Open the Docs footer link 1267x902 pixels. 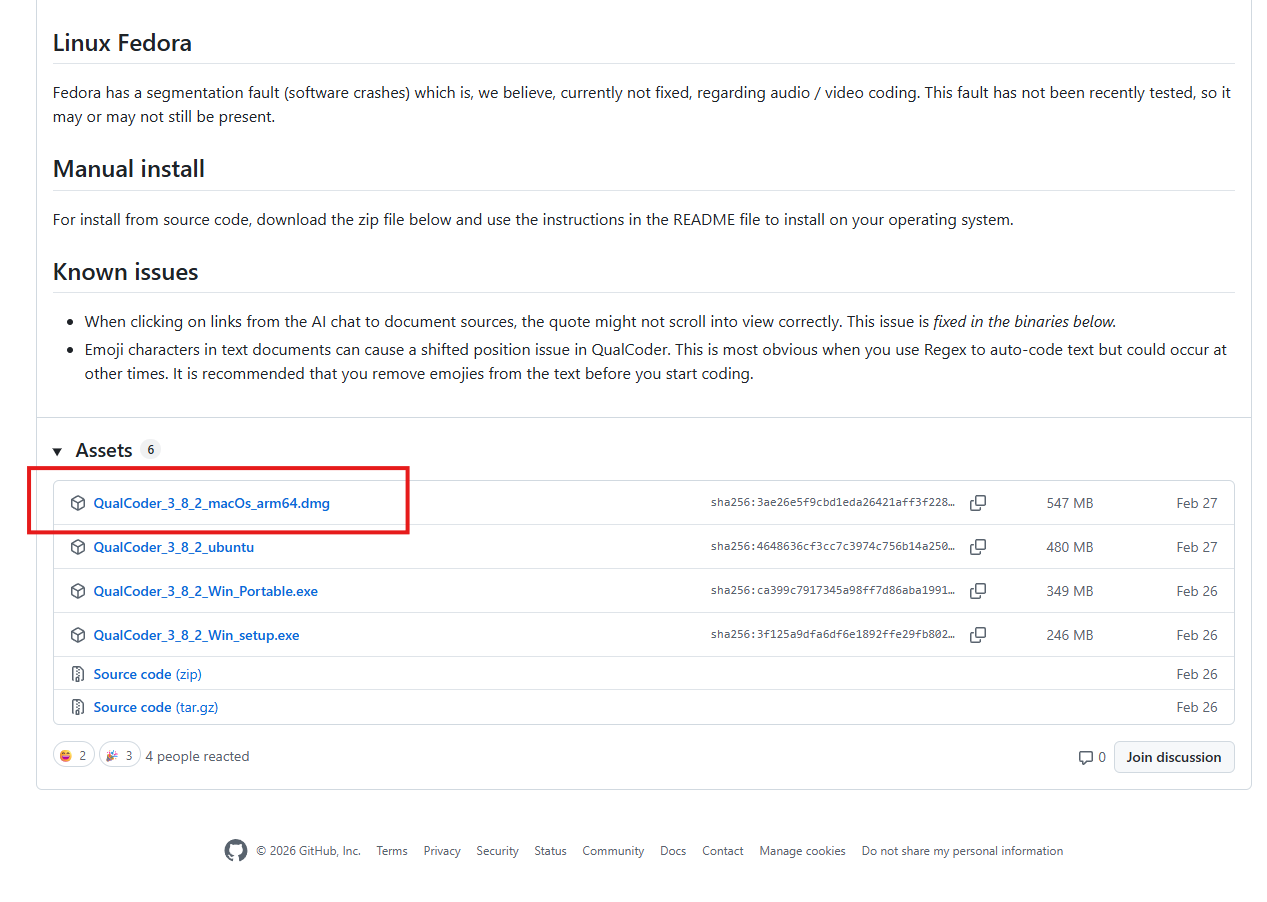[673, 851]
